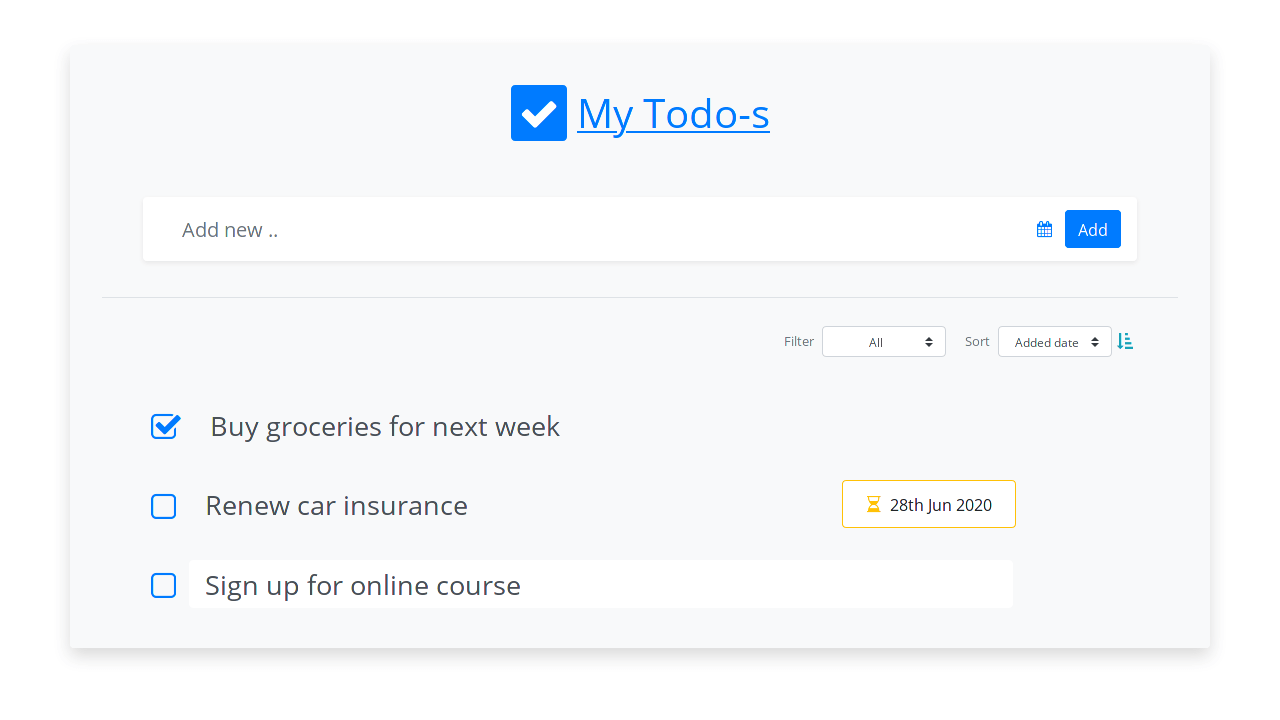This screenshot has width=1280, height=720.
Task: Mark Sign up for online course as done
Action: click(x=164, y=586)
